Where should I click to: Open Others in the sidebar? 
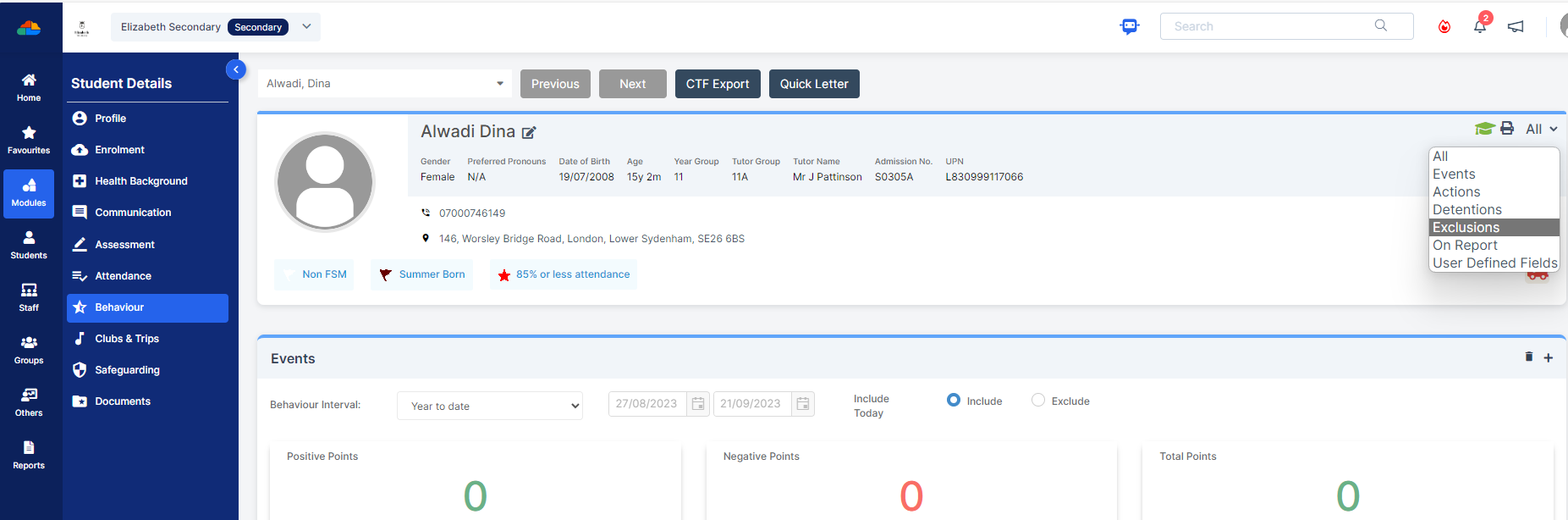point(29,402)
